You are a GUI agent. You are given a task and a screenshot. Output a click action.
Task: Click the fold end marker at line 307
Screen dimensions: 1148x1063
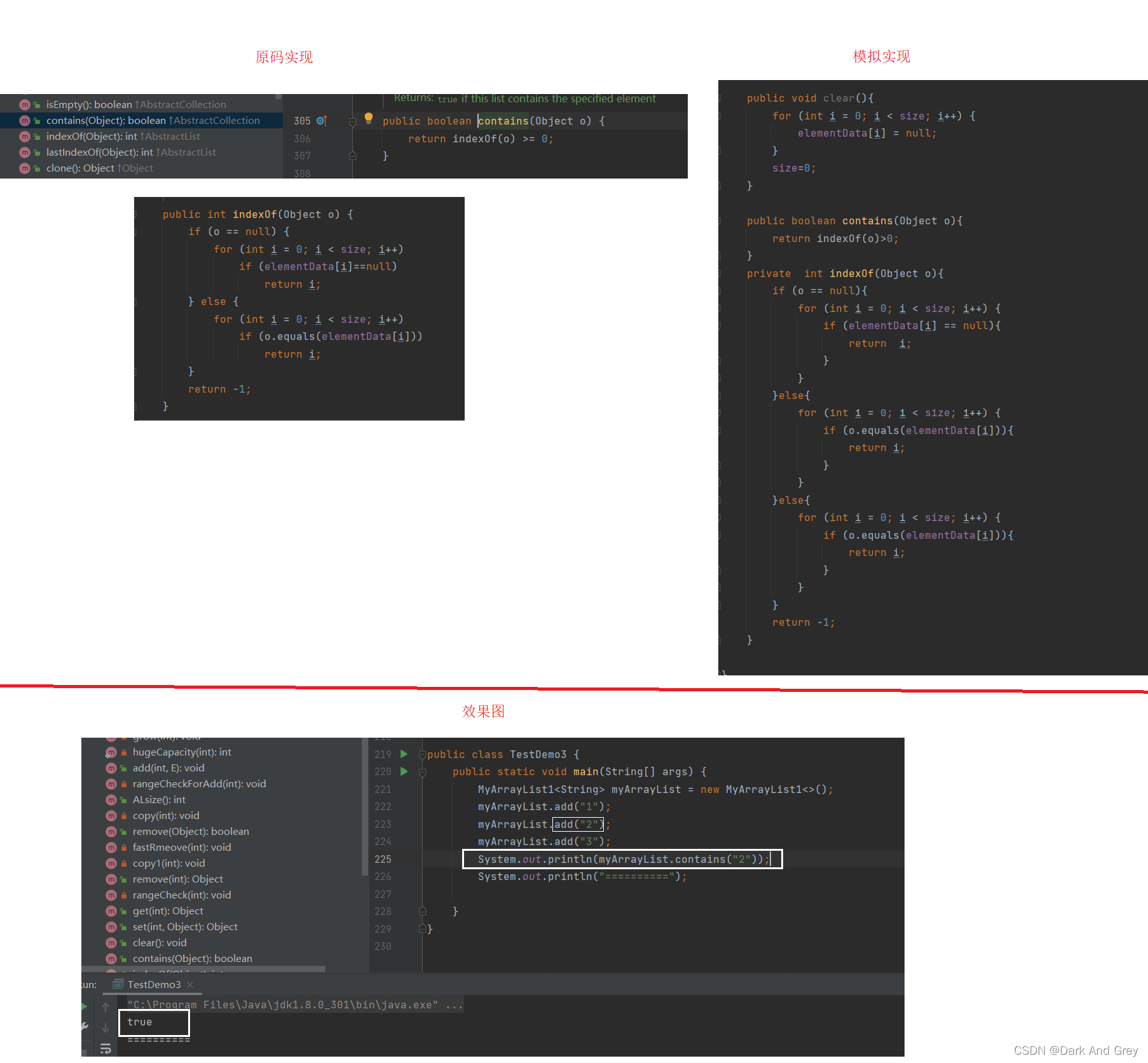coord(353,156)
